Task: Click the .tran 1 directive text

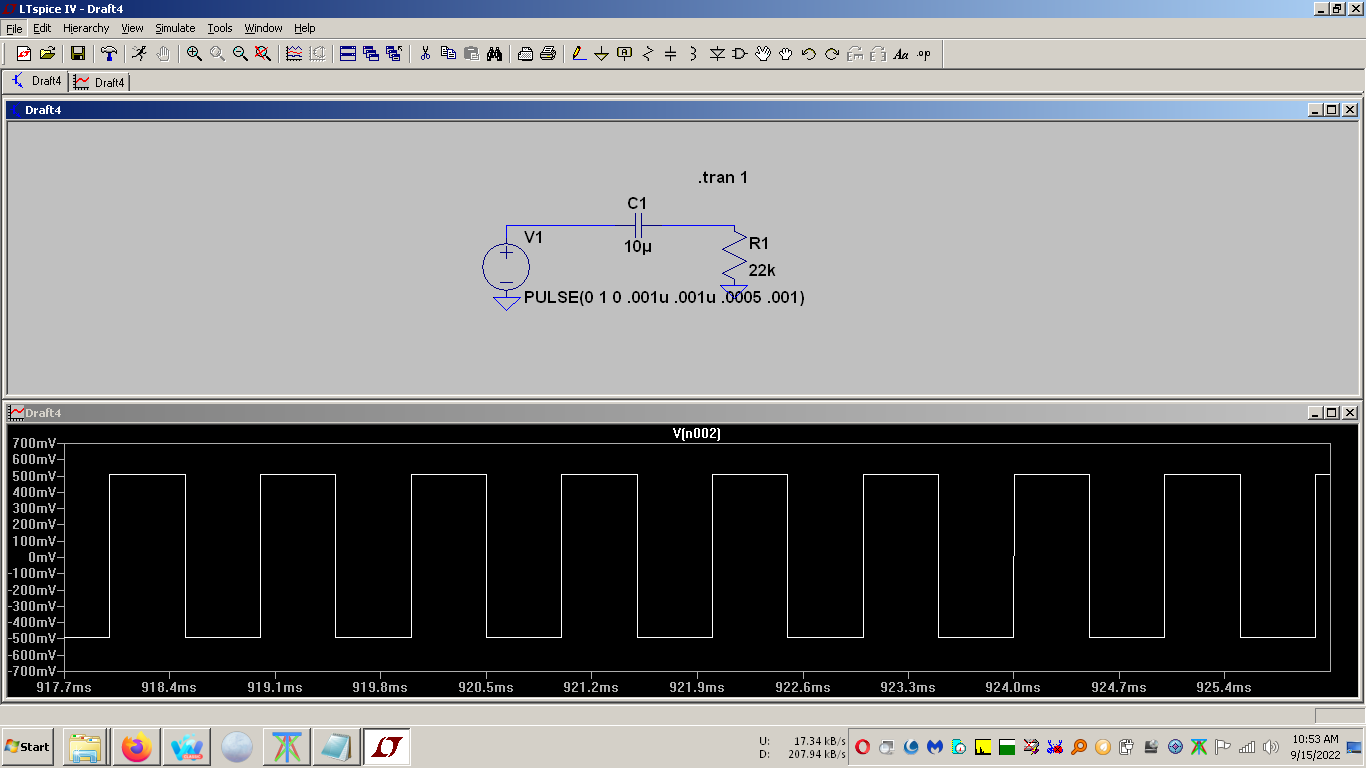Action: tap(723, 178)
